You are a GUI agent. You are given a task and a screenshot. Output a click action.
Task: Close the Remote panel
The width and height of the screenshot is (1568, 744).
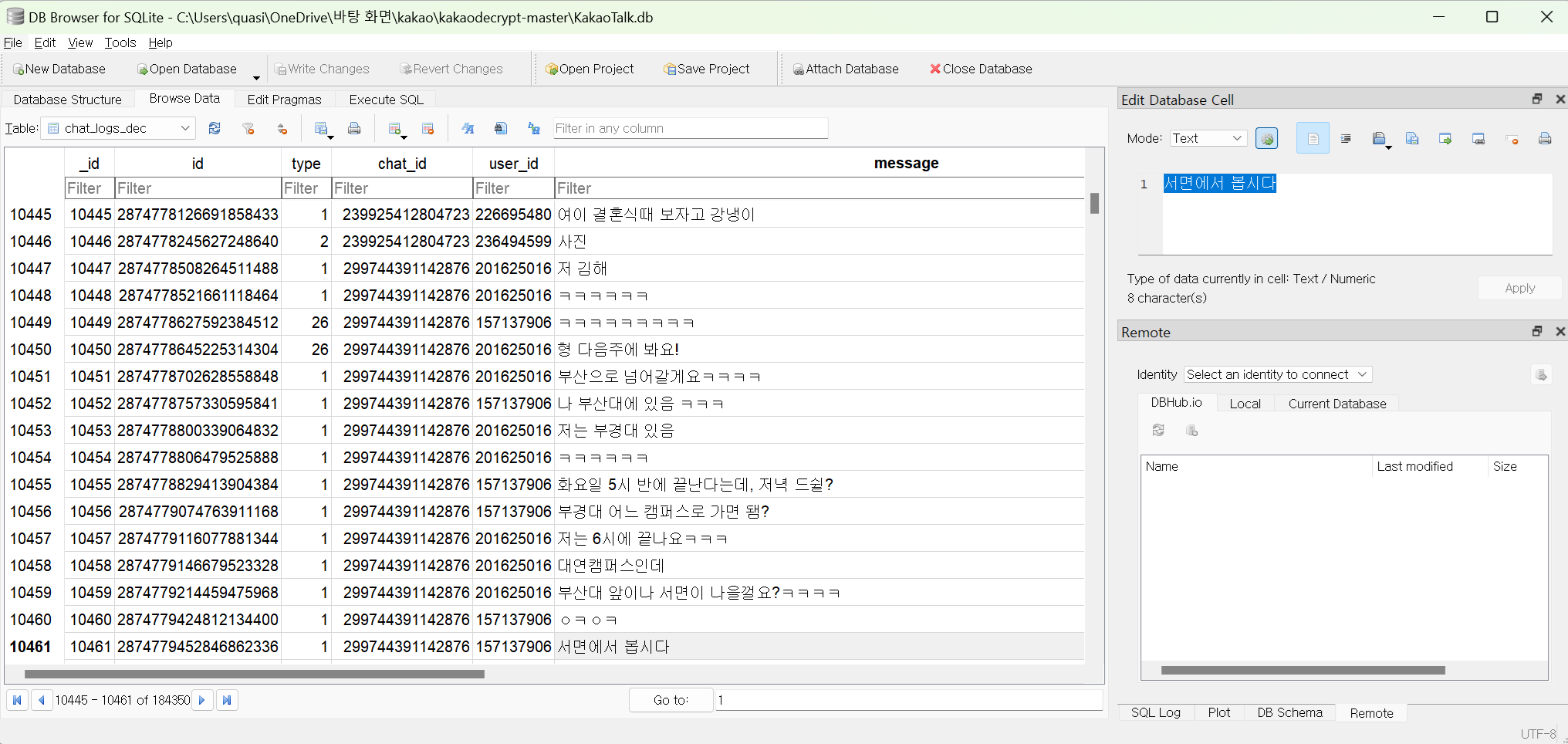(1560, 331)
